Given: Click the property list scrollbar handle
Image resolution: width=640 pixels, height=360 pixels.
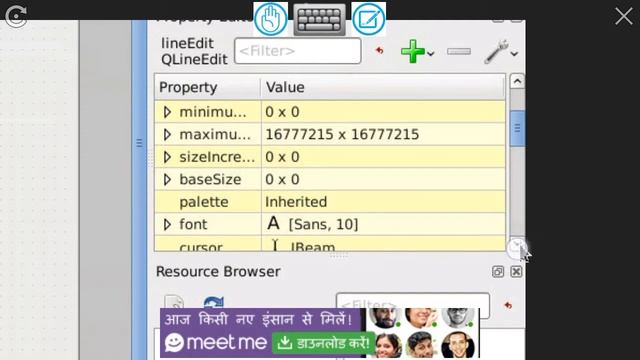Looking at the screenshot, I should pos(517,128).
